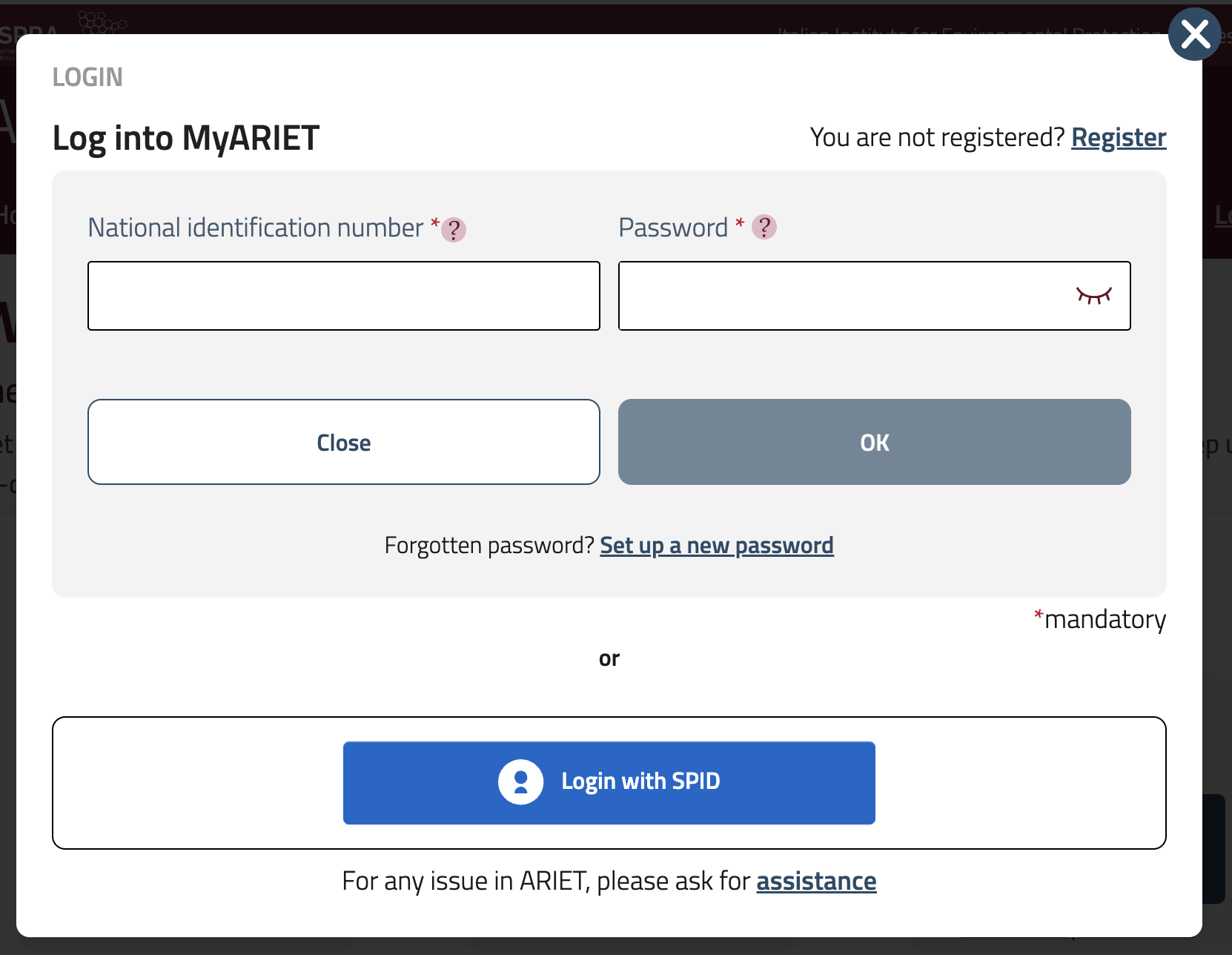Select Login with SPID

click(x=609, y=781)
